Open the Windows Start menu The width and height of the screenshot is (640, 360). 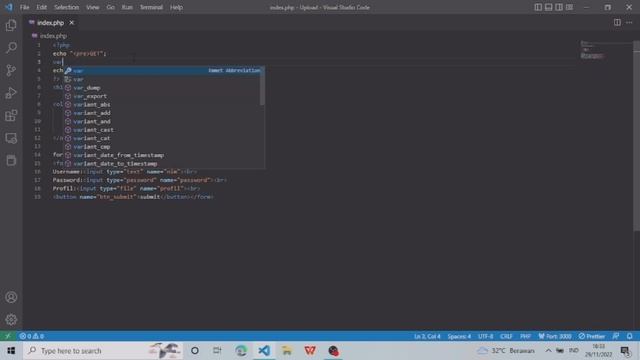click(11, 351)
